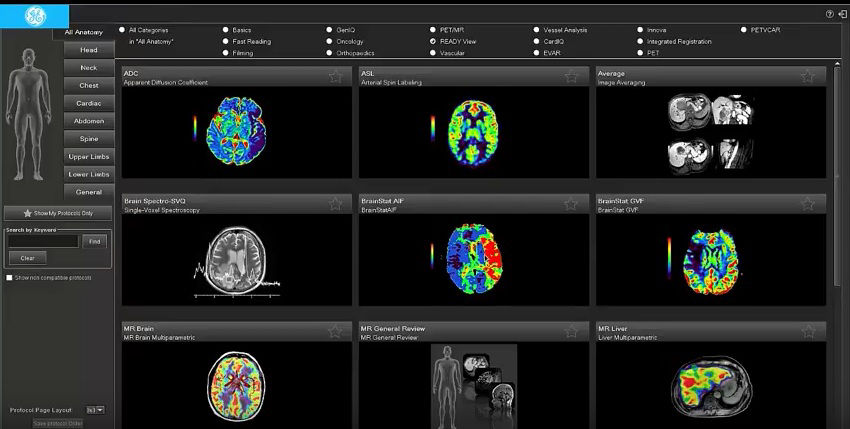This screenshot has width=850, height=429.
Task: Select the PET/MR category
Action: [433, 30]
